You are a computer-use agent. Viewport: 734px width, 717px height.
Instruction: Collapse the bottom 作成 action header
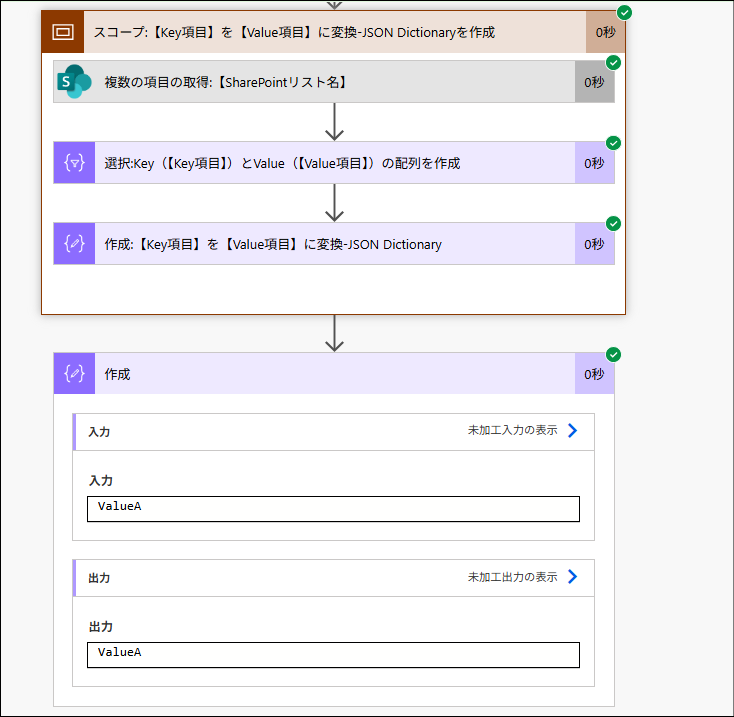point(334,373)
